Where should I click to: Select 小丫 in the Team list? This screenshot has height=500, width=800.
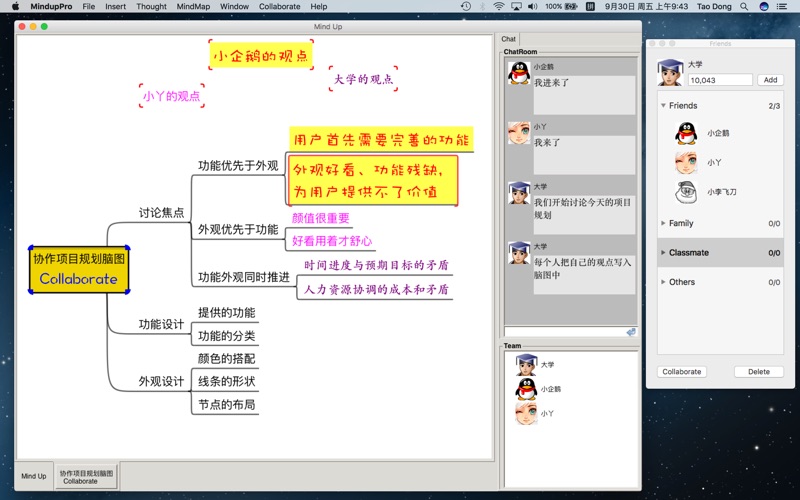coord(535,413)
